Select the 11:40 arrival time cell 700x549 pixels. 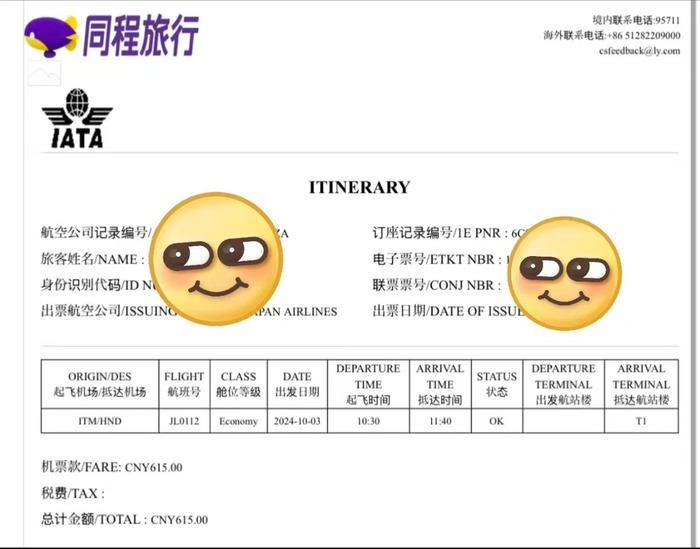pos(440,421)
